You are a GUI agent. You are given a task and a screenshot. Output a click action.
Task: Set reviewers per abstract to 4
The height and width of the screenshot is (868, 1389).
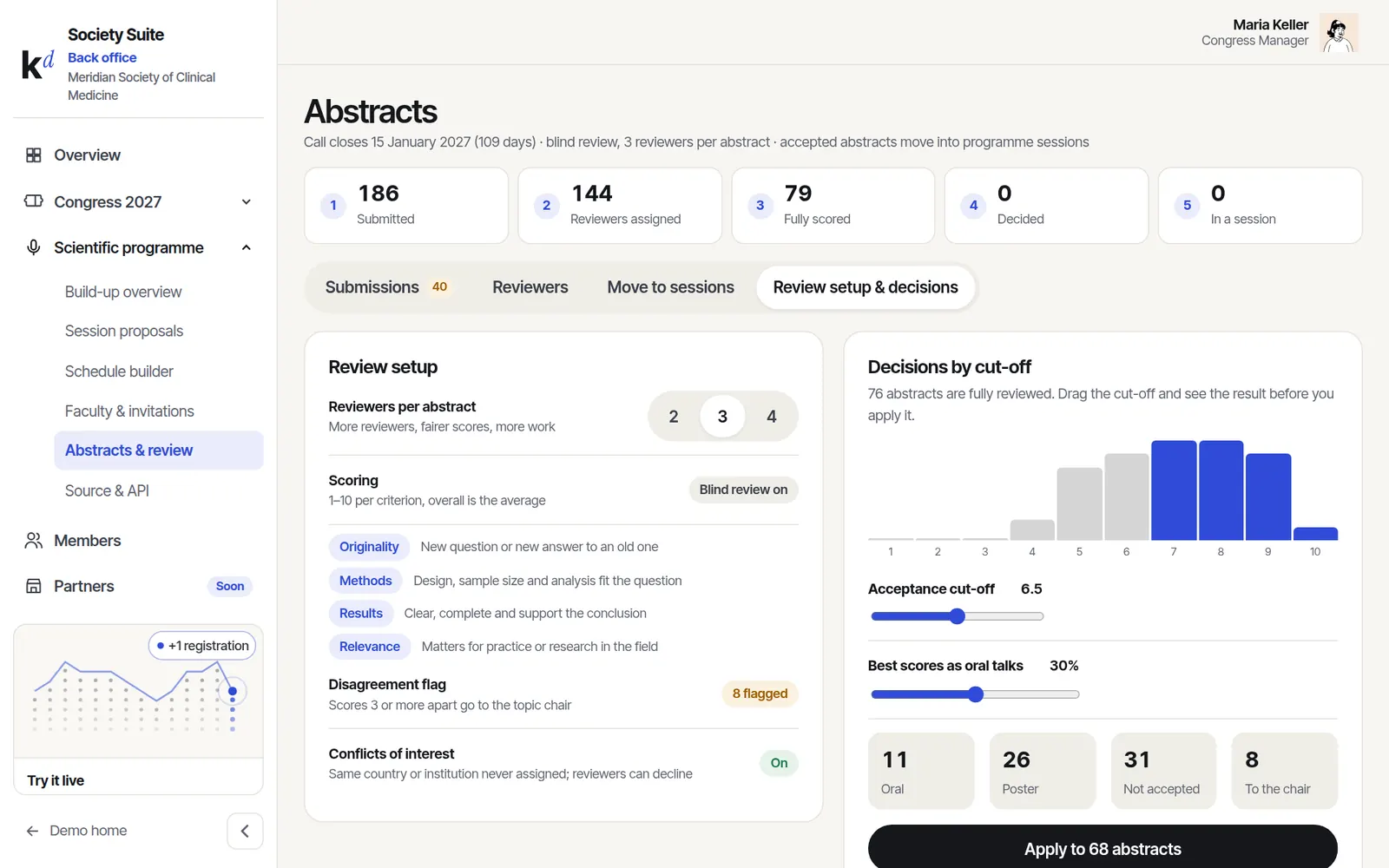click(772, 417)
